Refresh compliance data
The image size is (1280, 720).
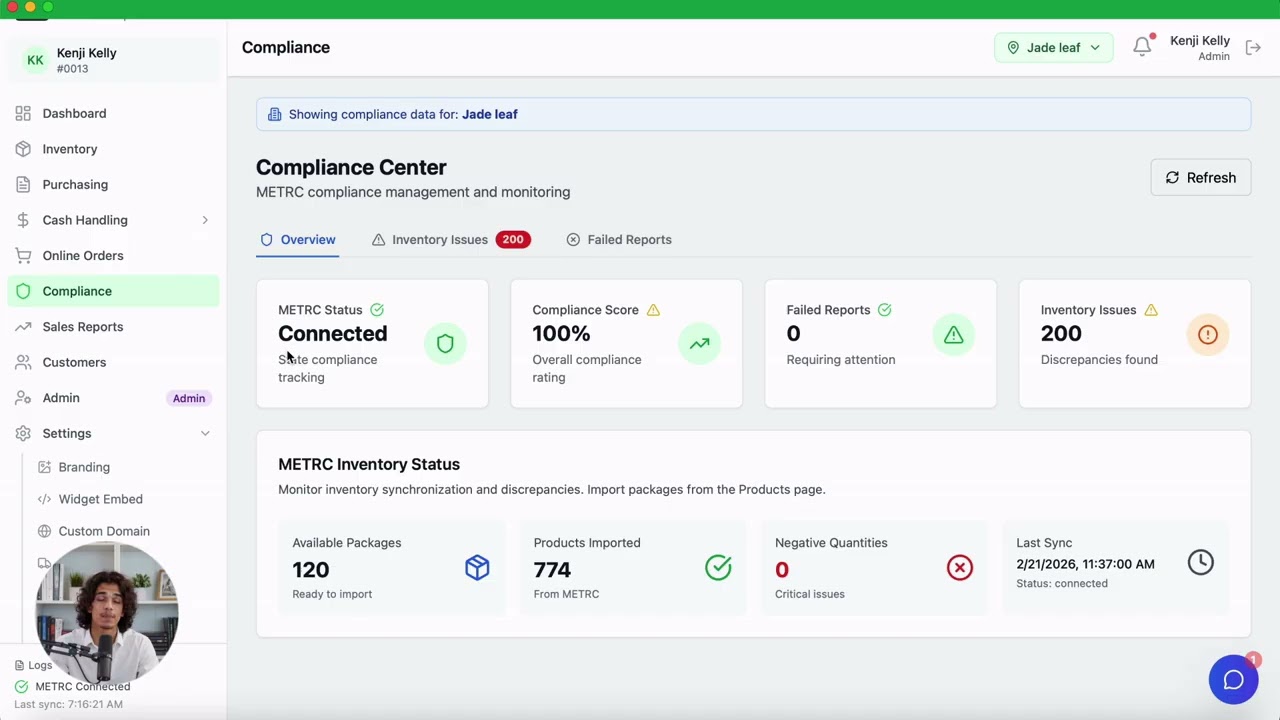(x=1200, y=177)
